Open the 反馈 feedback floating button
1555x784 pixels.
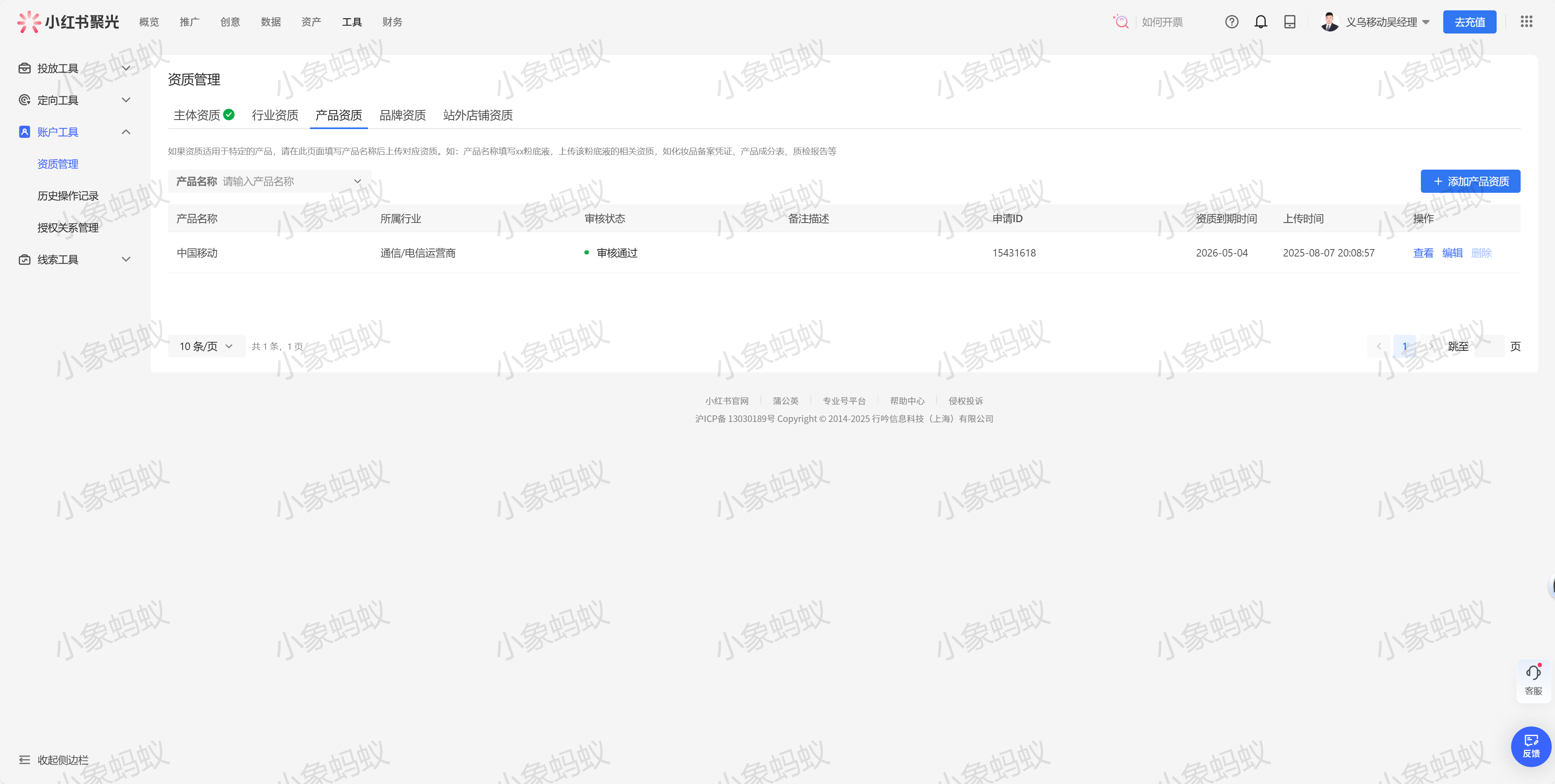(x=1531, y=747)
